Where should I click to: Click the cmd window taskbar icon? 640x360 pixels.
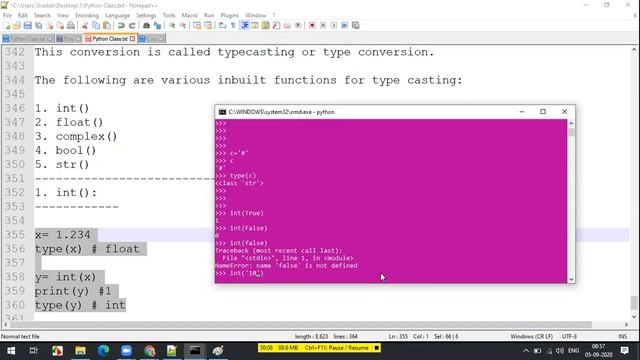[195, 351]
